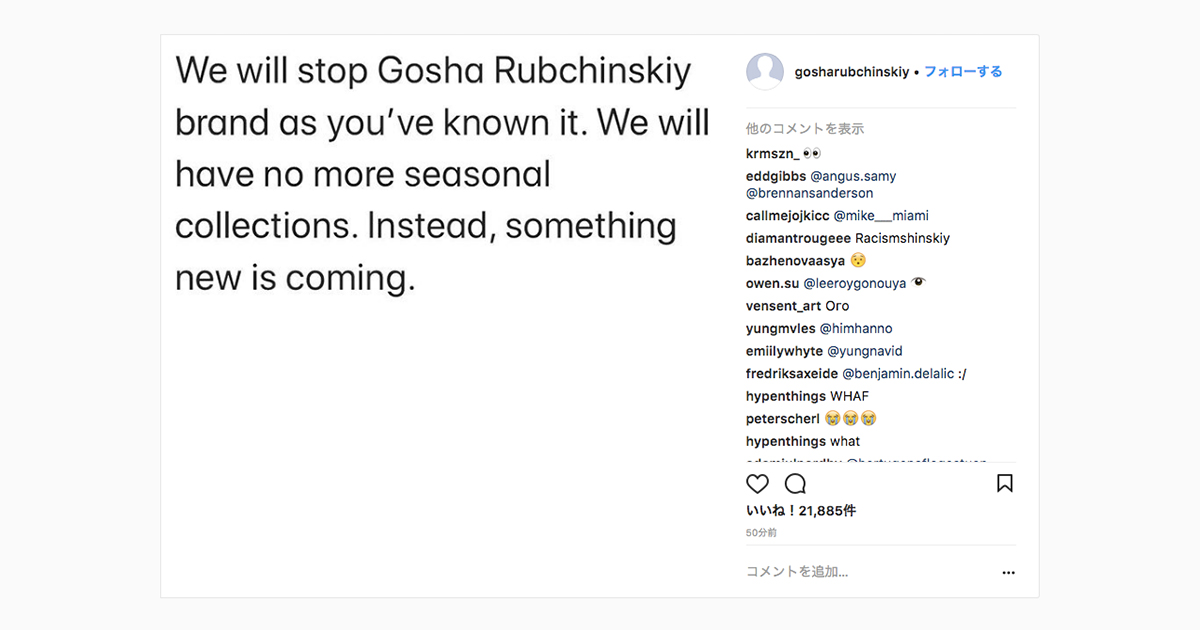This screenshot has height=630, width=1200.
Task: Open commenting via the speech bubble icon
Action: pyautogui.click(x=795, y=484)
